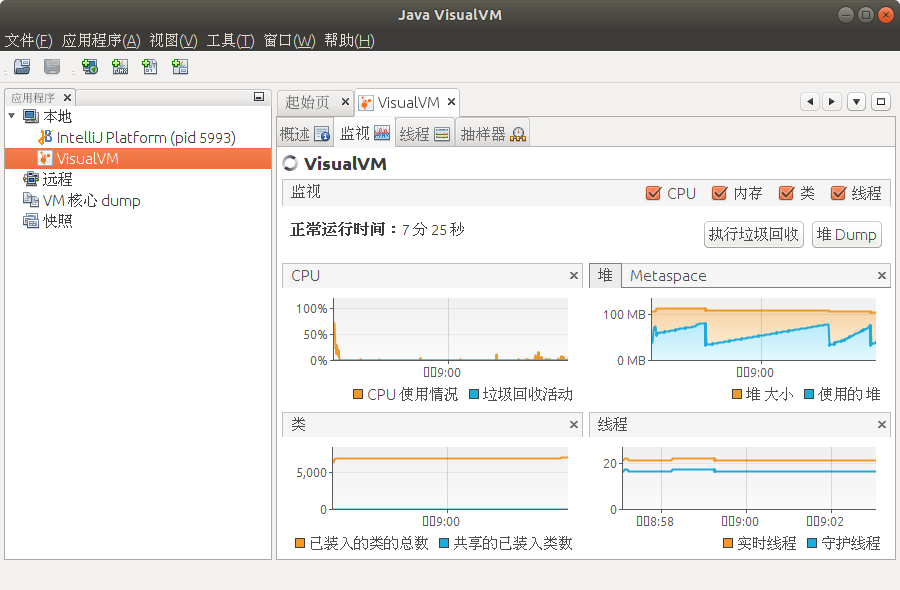900x590 pixels.
Task: Open the 文件(F) menu
Action: (x=29, y=40)
